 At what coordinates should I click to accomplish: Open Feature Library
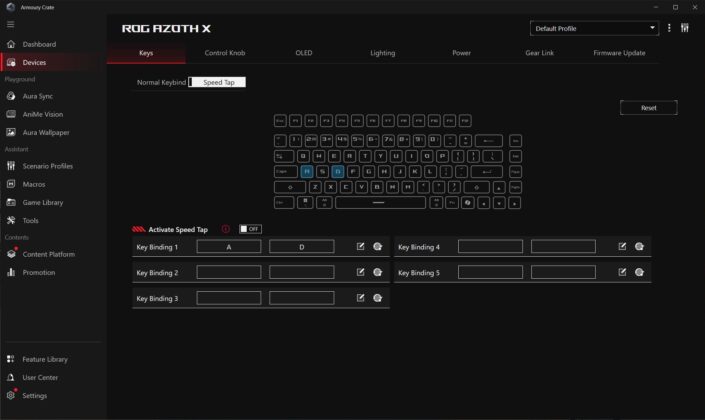[45, 359]
